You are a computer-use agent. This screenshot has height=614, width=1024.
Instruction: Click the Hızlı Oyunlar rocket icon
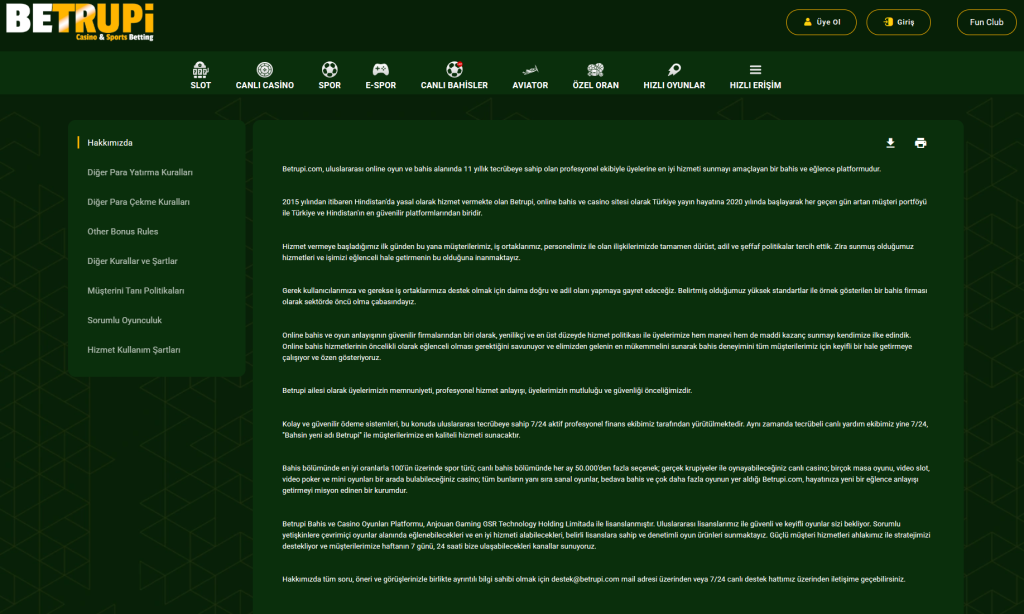click(x=674, y=69)
